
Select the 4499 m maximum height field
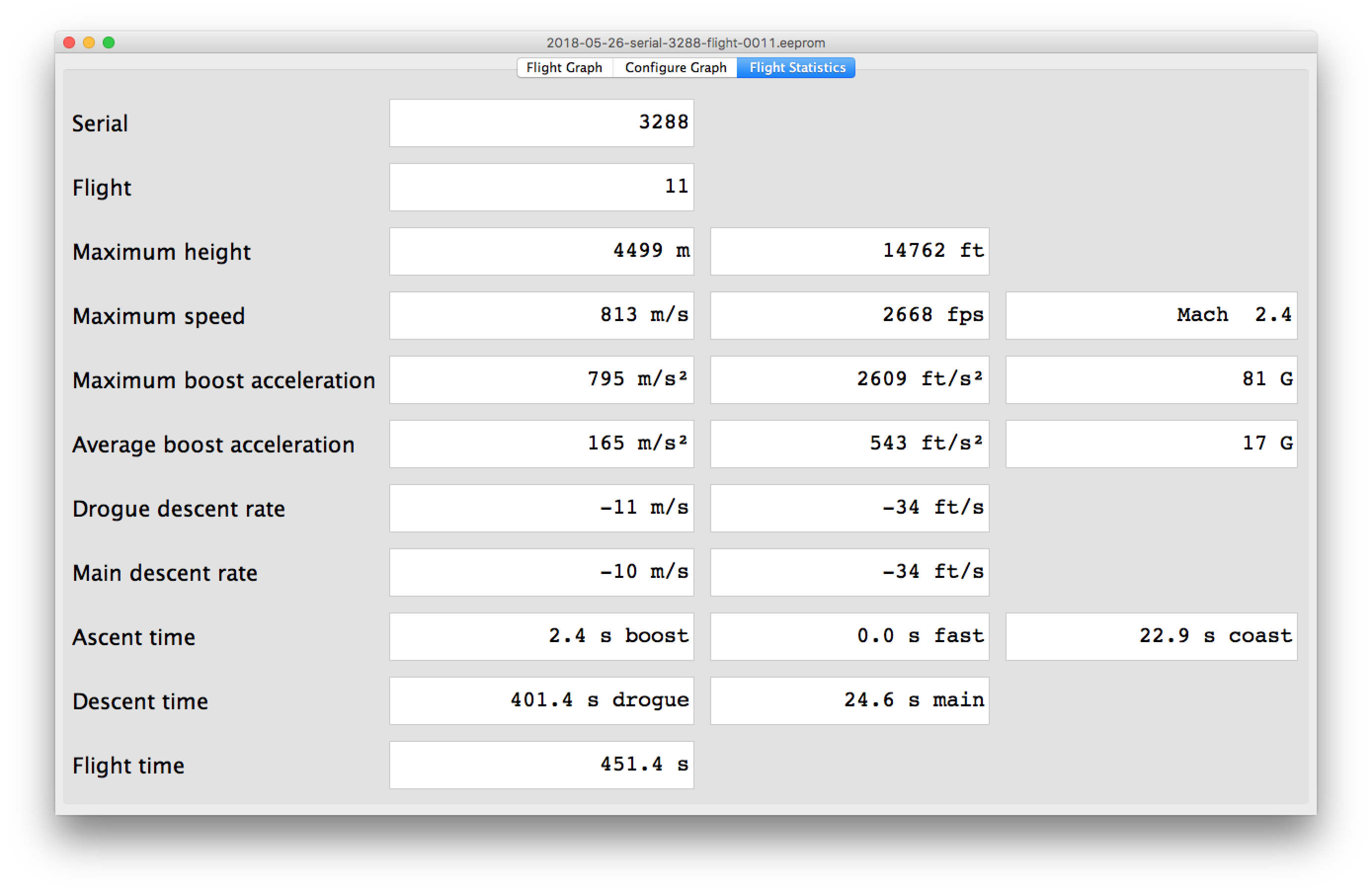click(541, 251)
